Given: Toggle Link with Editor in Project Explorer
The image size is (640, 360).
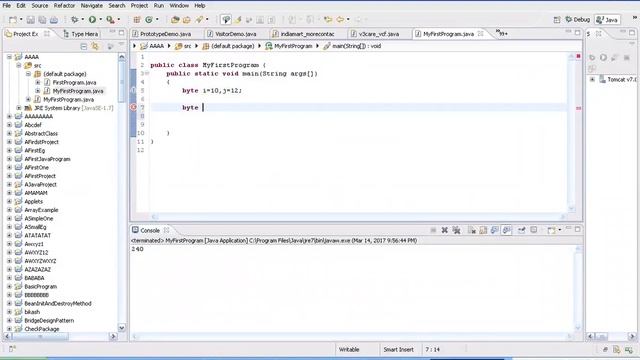Looking at the screenshot, I should 95,47.
